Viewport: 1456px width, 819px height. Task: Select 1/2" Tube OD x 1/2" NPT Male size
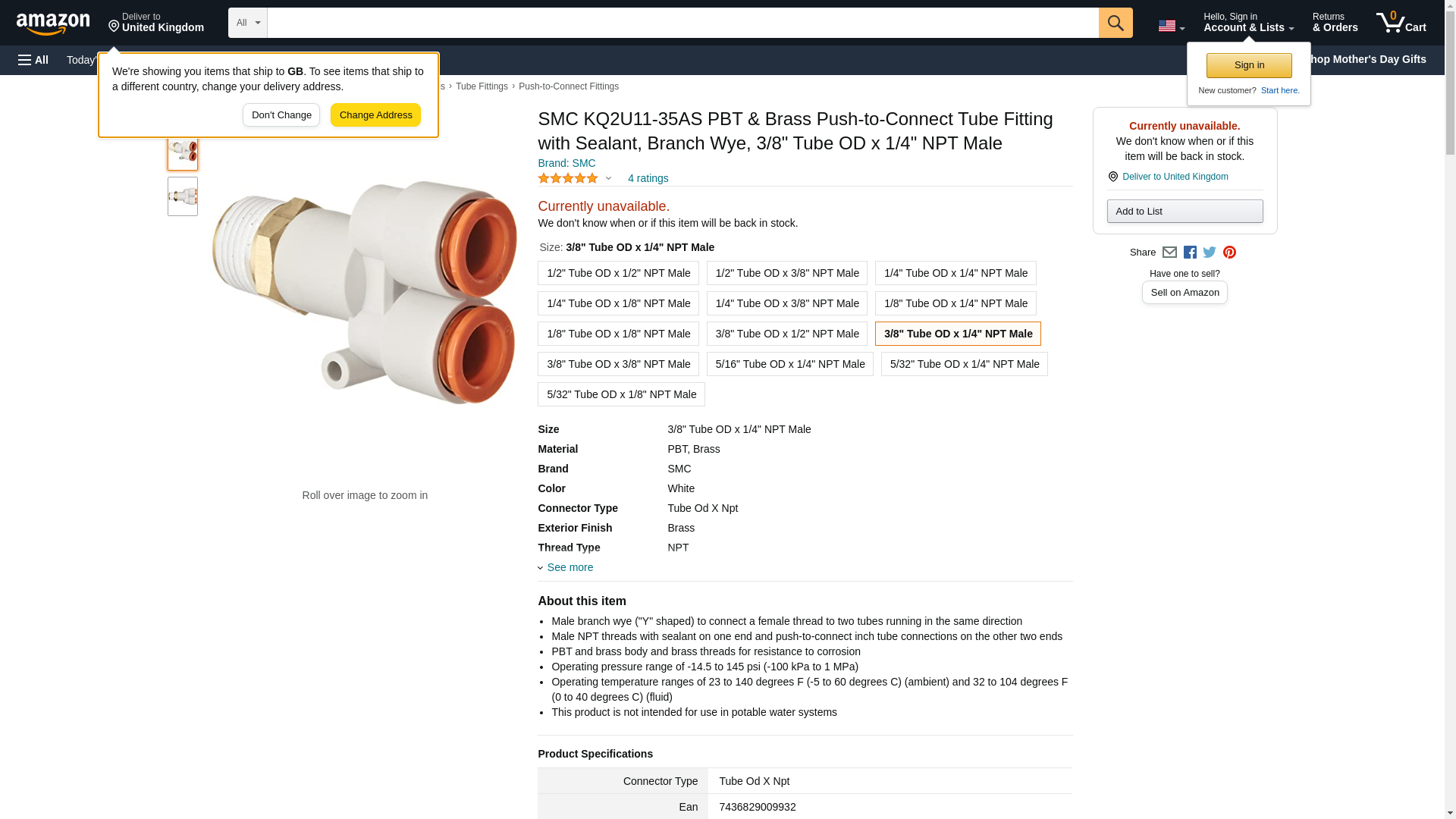[618, 273]
